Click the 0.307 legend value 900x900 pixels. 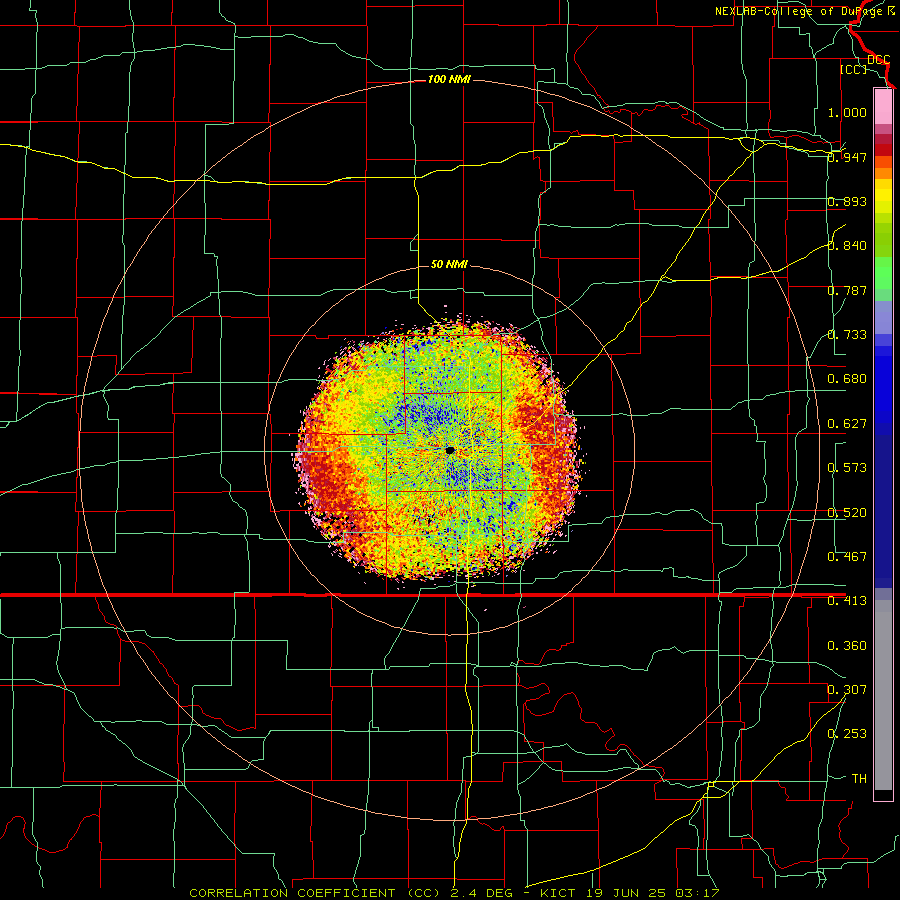tap(847, 690)
